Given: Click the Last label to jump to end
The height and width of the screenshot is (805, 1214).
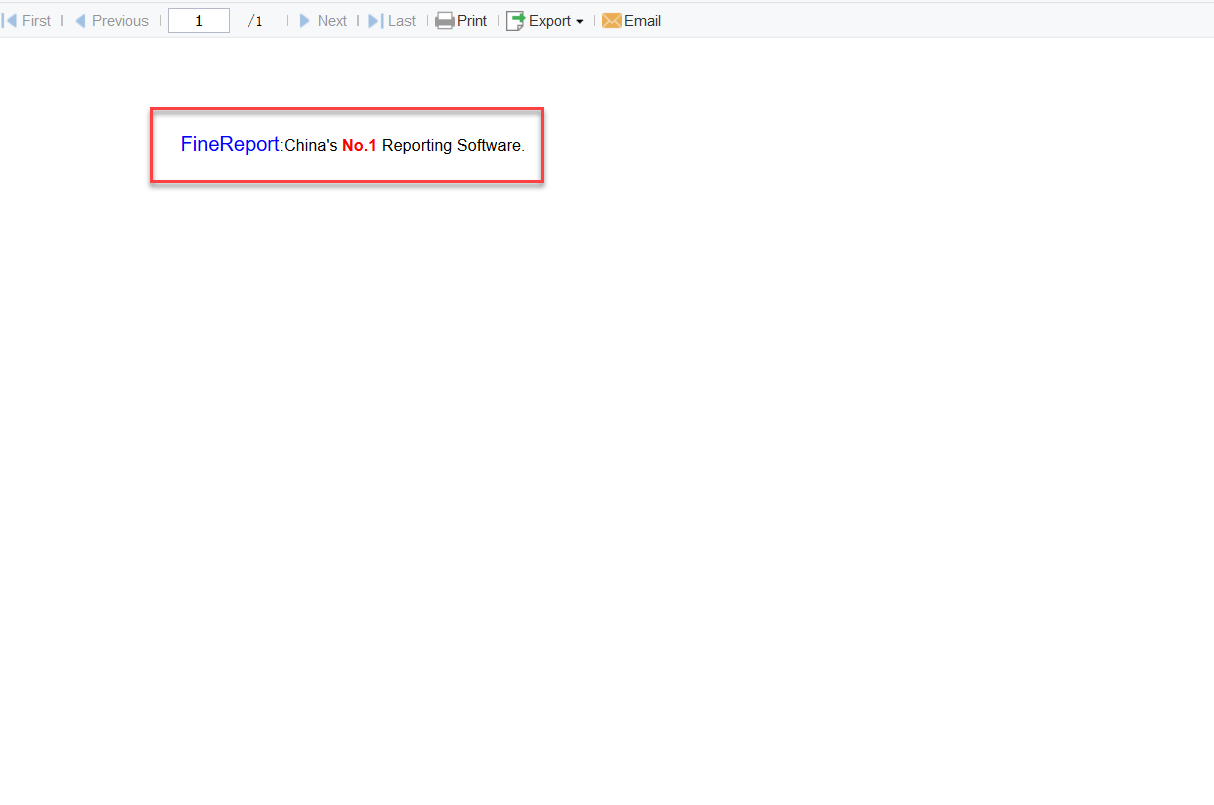Looking at the screenshot, I should click(x=401, y=20).
